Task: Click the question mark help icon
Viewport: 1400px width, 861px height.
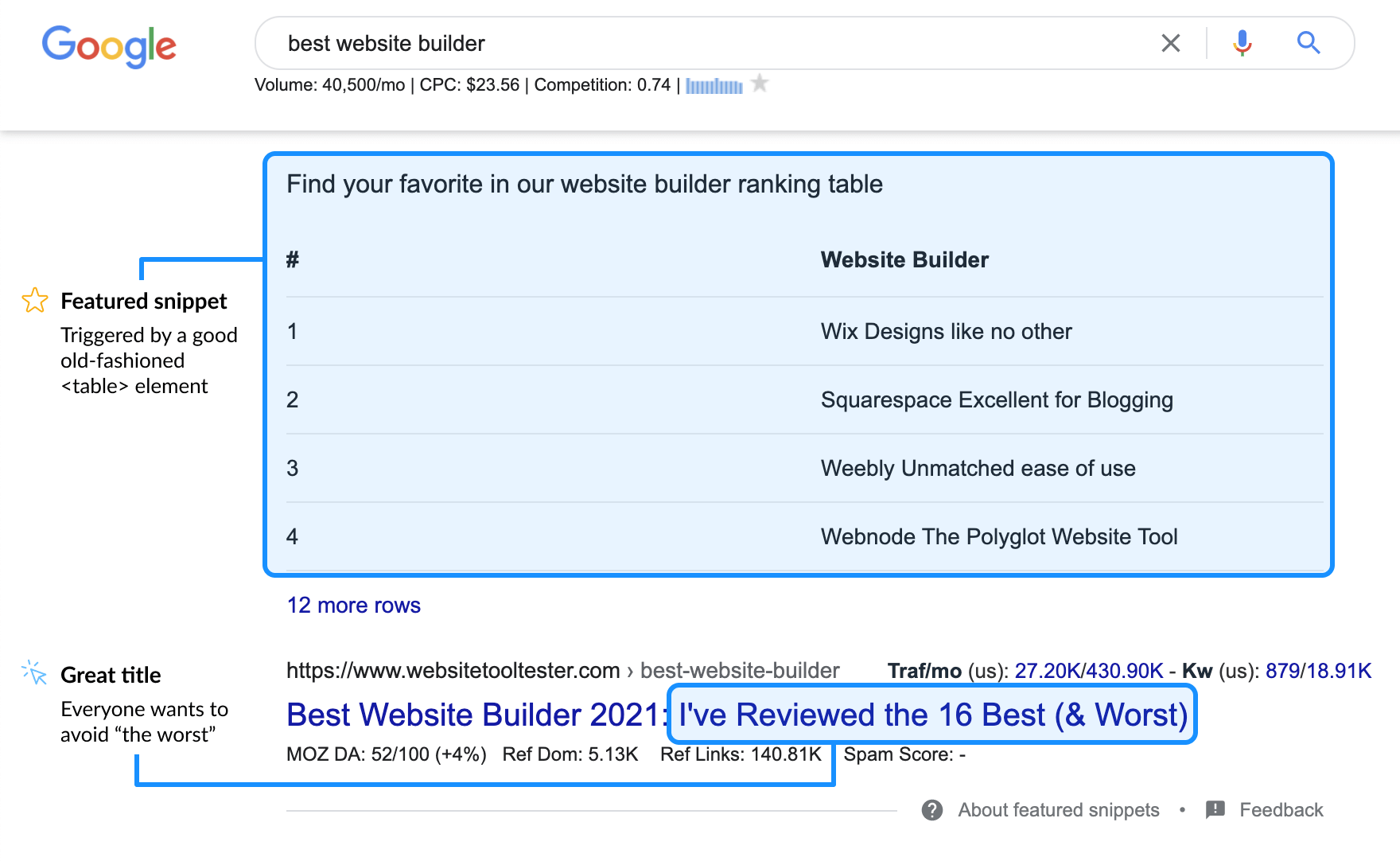Action: [x=932, y=810]
